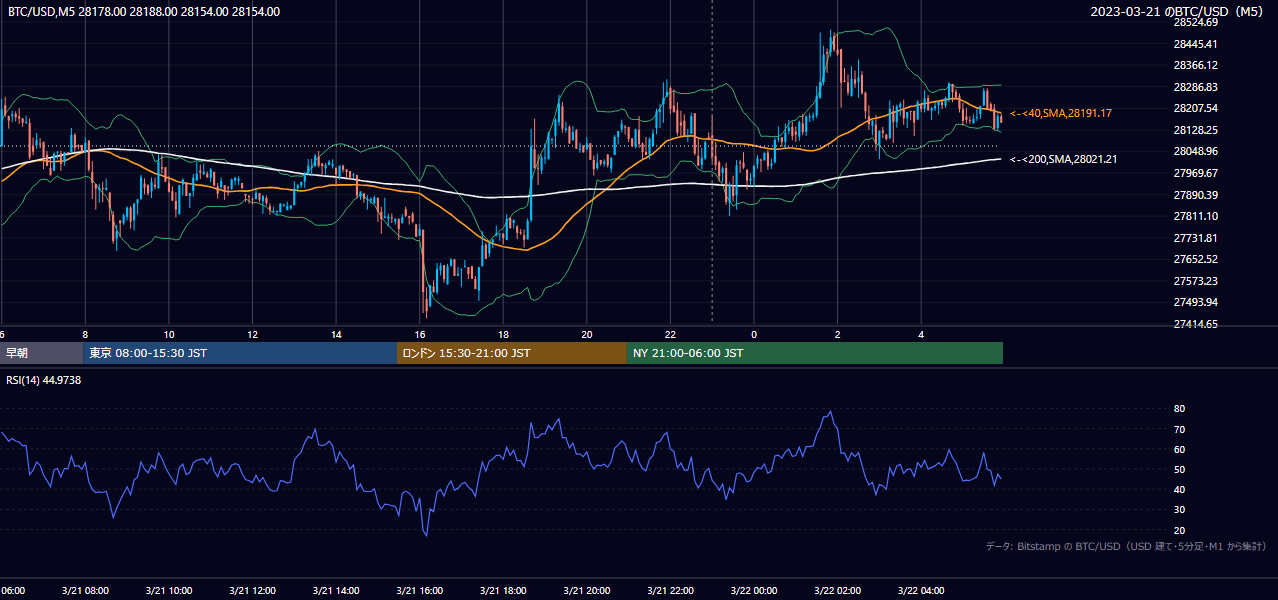
Task: Click the hour 8 tick under price chart
Action: [86, 334]
